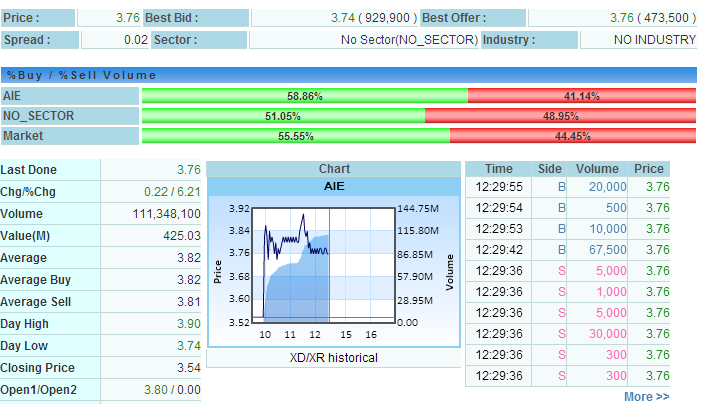This screenshot has height=404, width=704.
Task: Click the Volume column header in trades table
Action: (597, 169)
